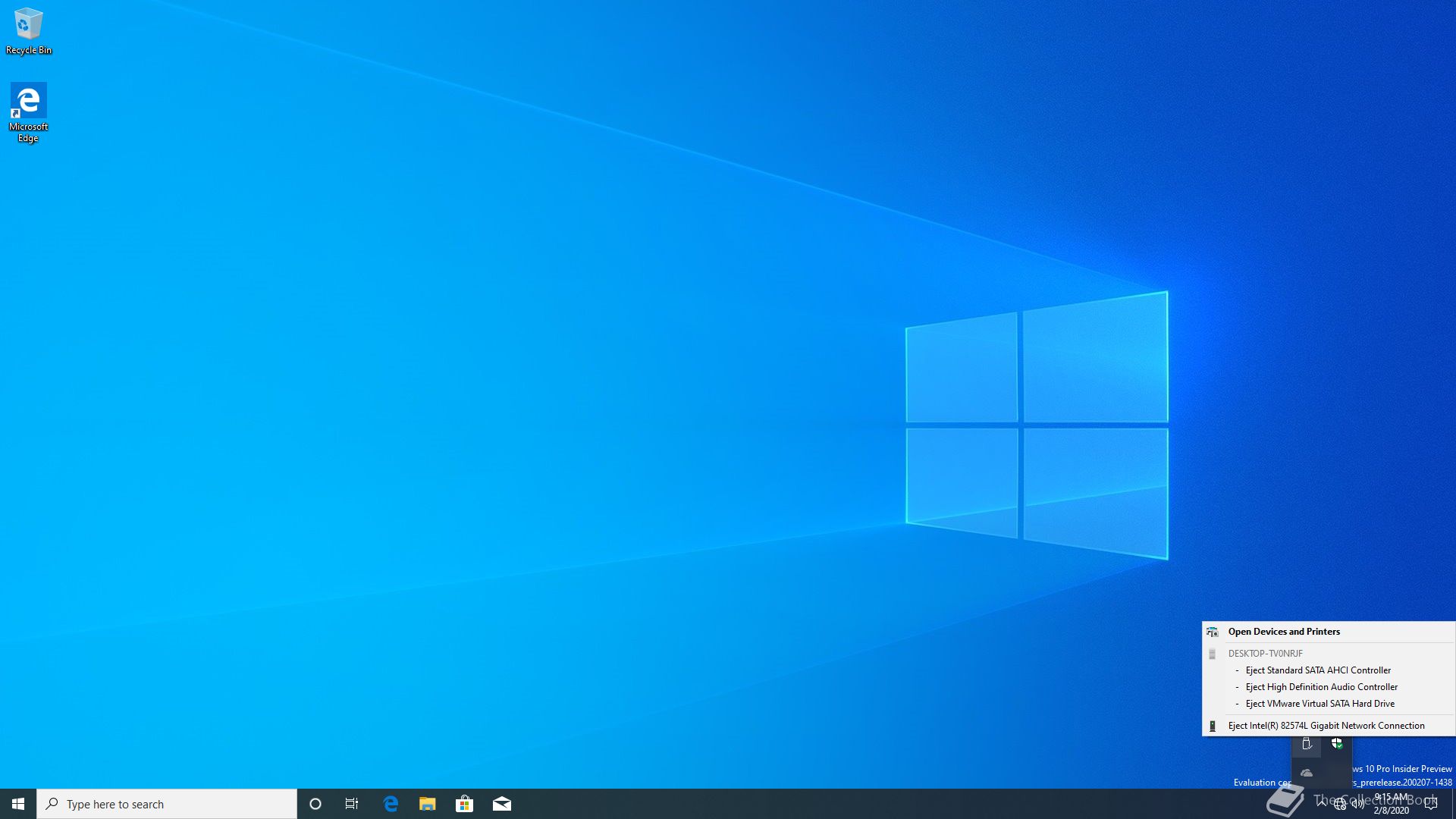This screenshot has height=819, width=1456.
Task: Open the Mail app on the taskbar
Action: click(502, 804)
